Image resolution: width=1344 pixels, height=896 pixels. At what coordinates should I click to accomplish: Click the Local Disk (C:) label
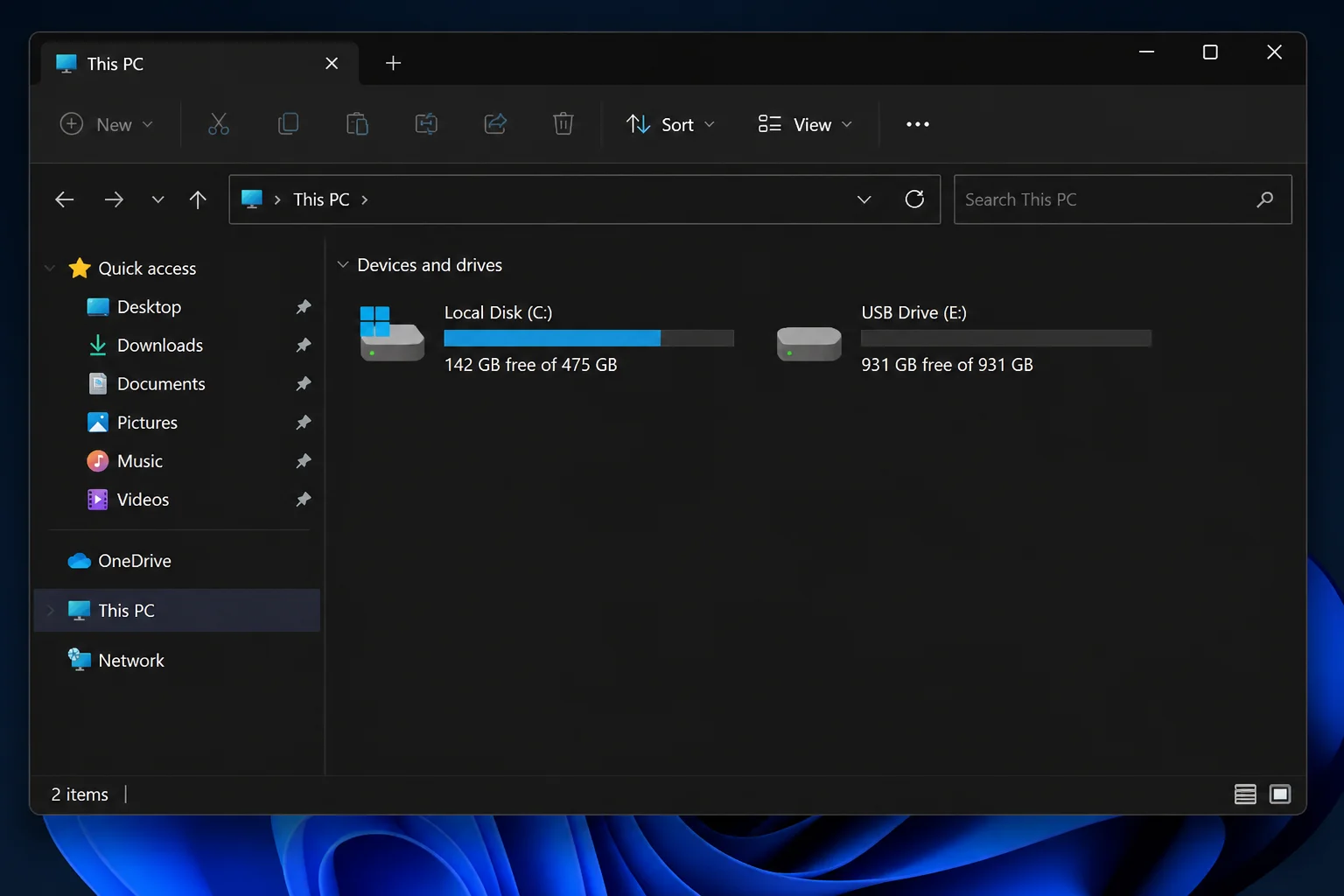click(x=498, y=312)
